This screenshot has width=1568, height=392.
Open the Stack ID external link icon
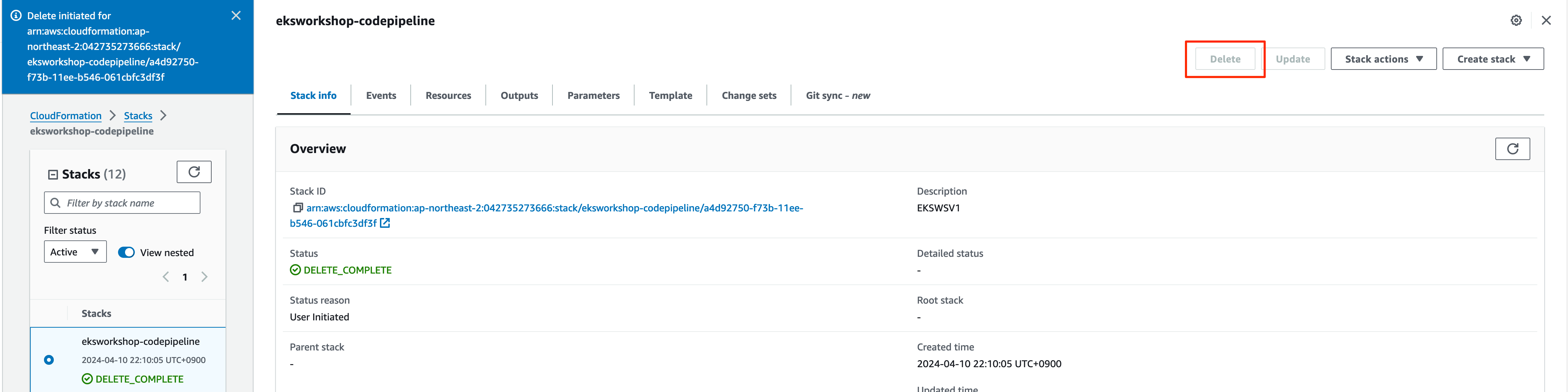pyautogui.click(x=385, y=223)
